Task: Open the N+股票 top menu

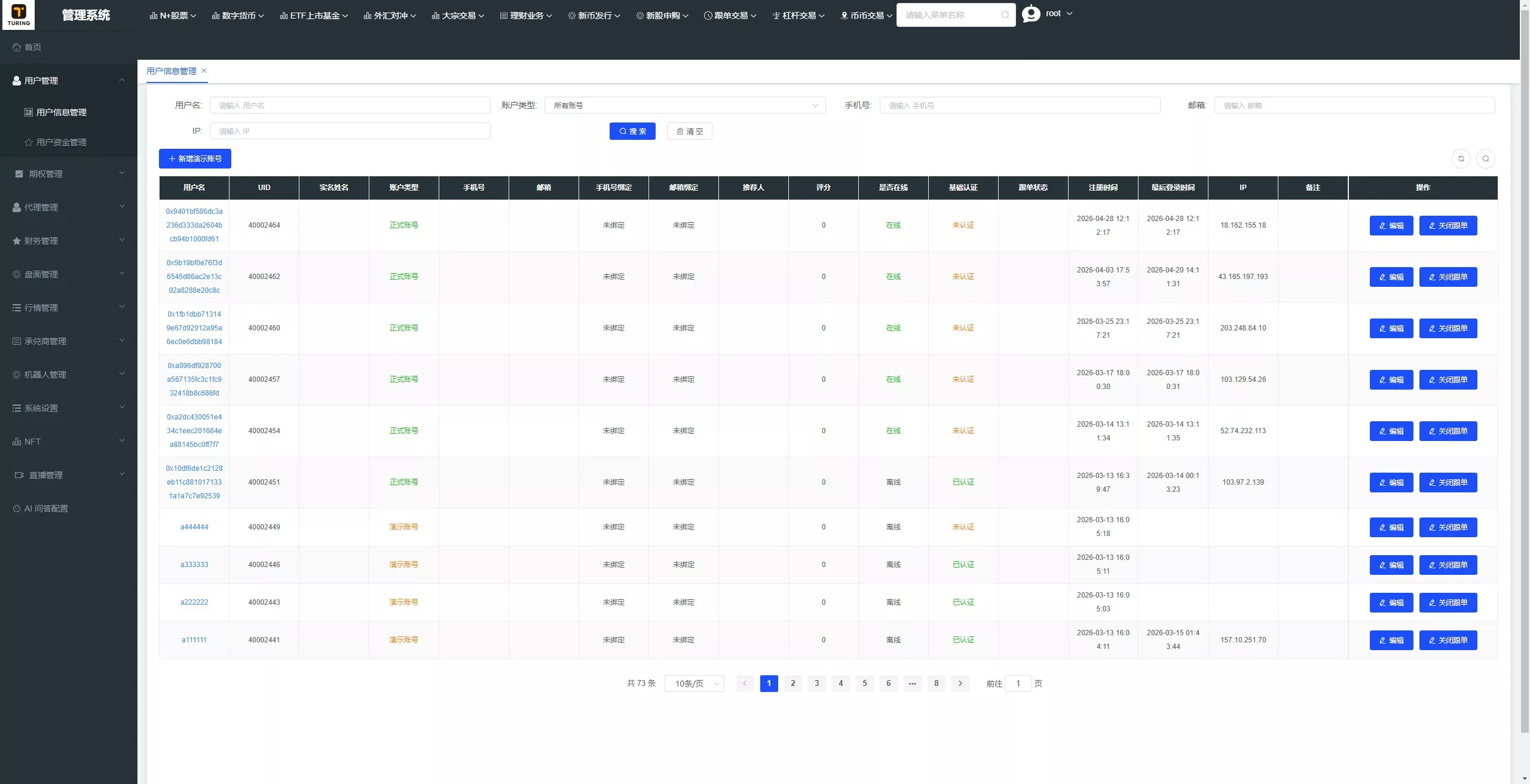Action: [173, 16]
